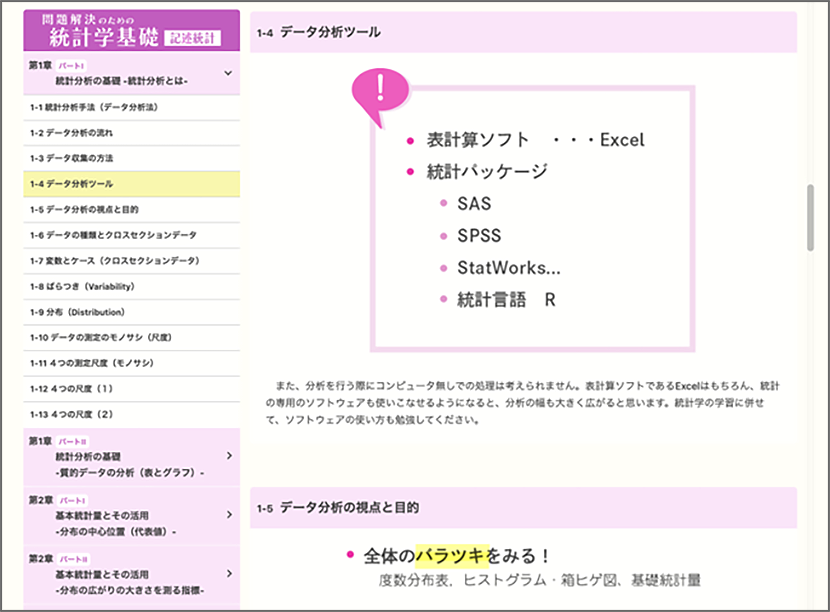
Task: Open 1-6 データの種類とクロスセクションデータ
Action: (x=131, y=235)
